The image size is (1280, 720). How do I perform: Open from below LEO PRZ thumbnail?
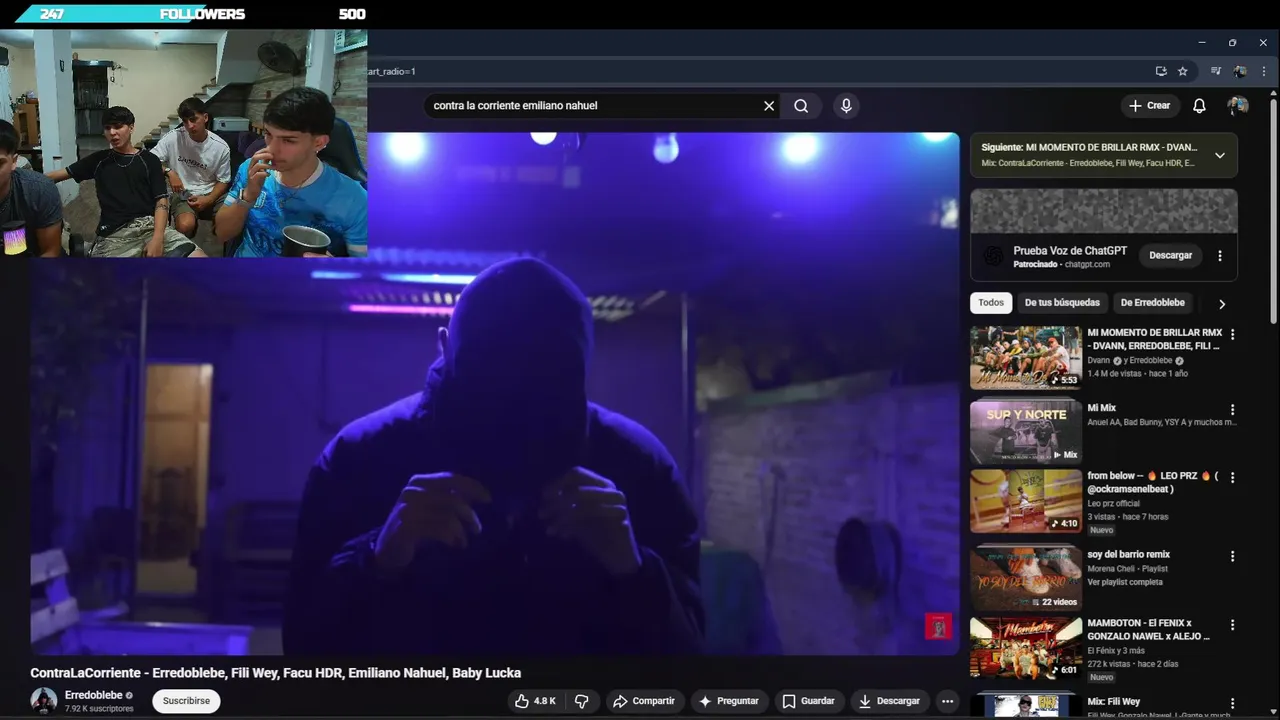coord(1025,501)
